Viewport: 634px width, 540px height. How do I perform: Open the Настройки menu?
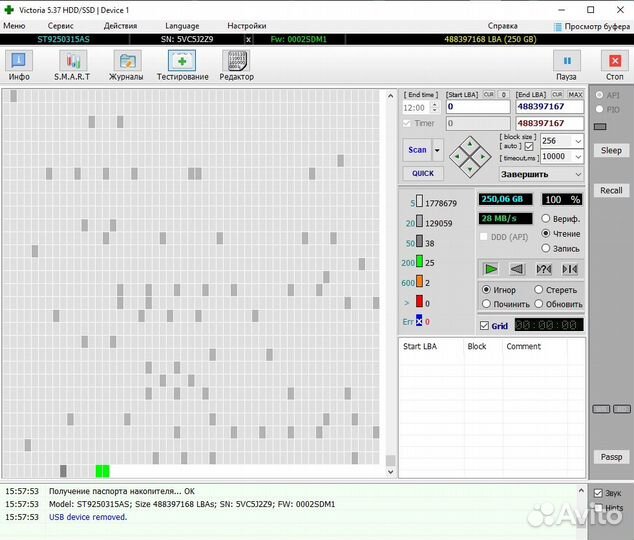(246, 25)
